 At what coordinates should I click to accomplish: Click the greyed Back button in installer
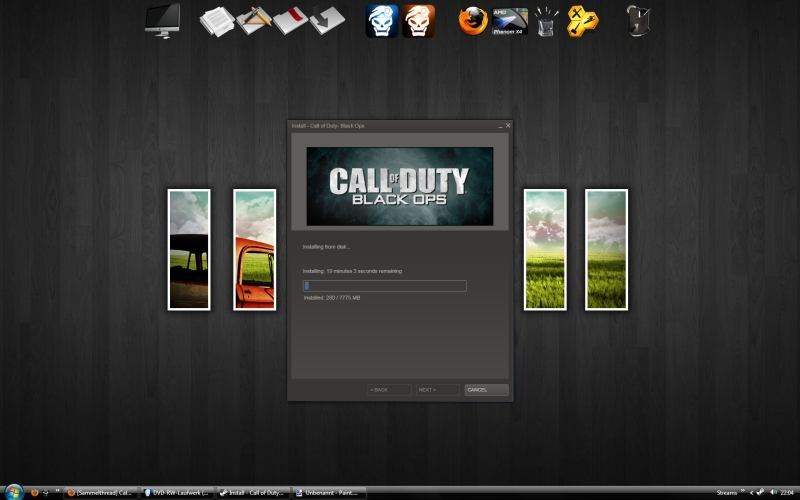point(389,390)
